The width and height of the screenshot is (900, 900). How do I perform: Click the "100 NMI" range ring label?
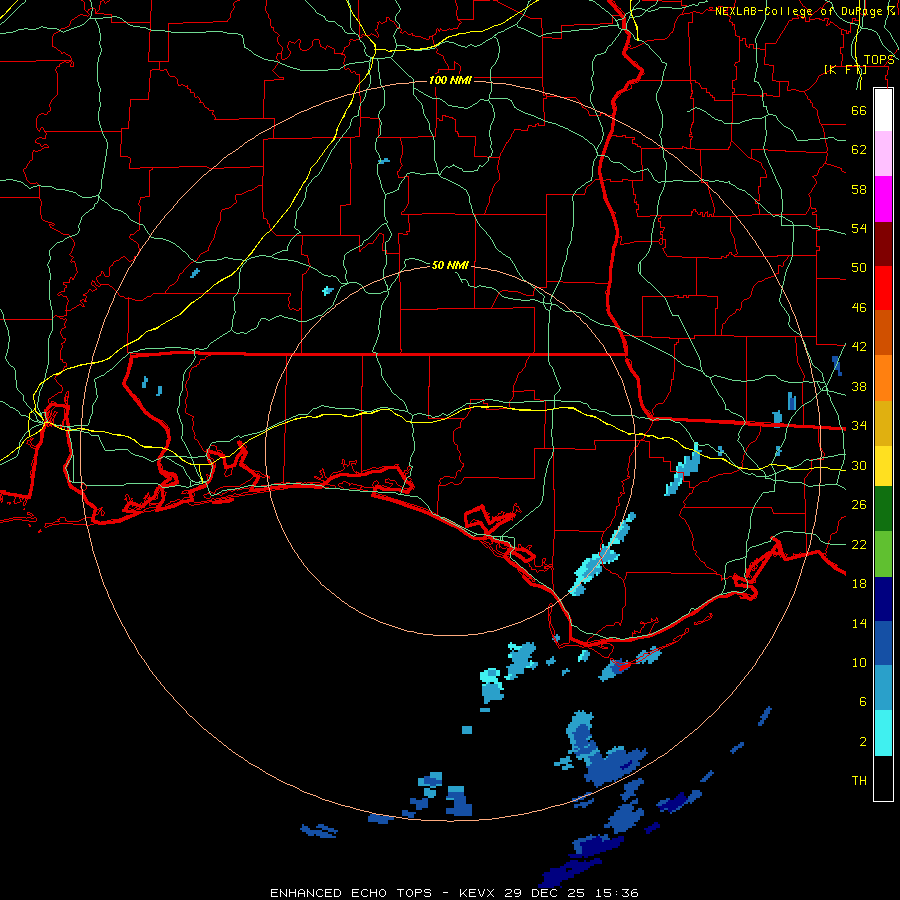450,80
